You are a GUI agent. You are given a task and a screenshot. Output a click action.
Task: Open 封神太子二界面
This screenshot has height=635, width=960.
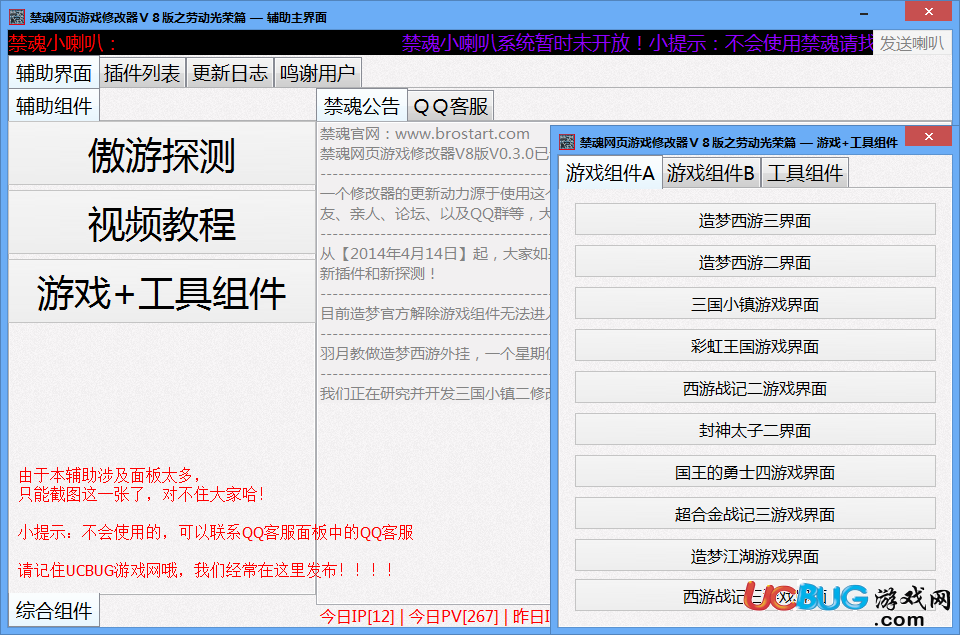[x=755, y=430]
